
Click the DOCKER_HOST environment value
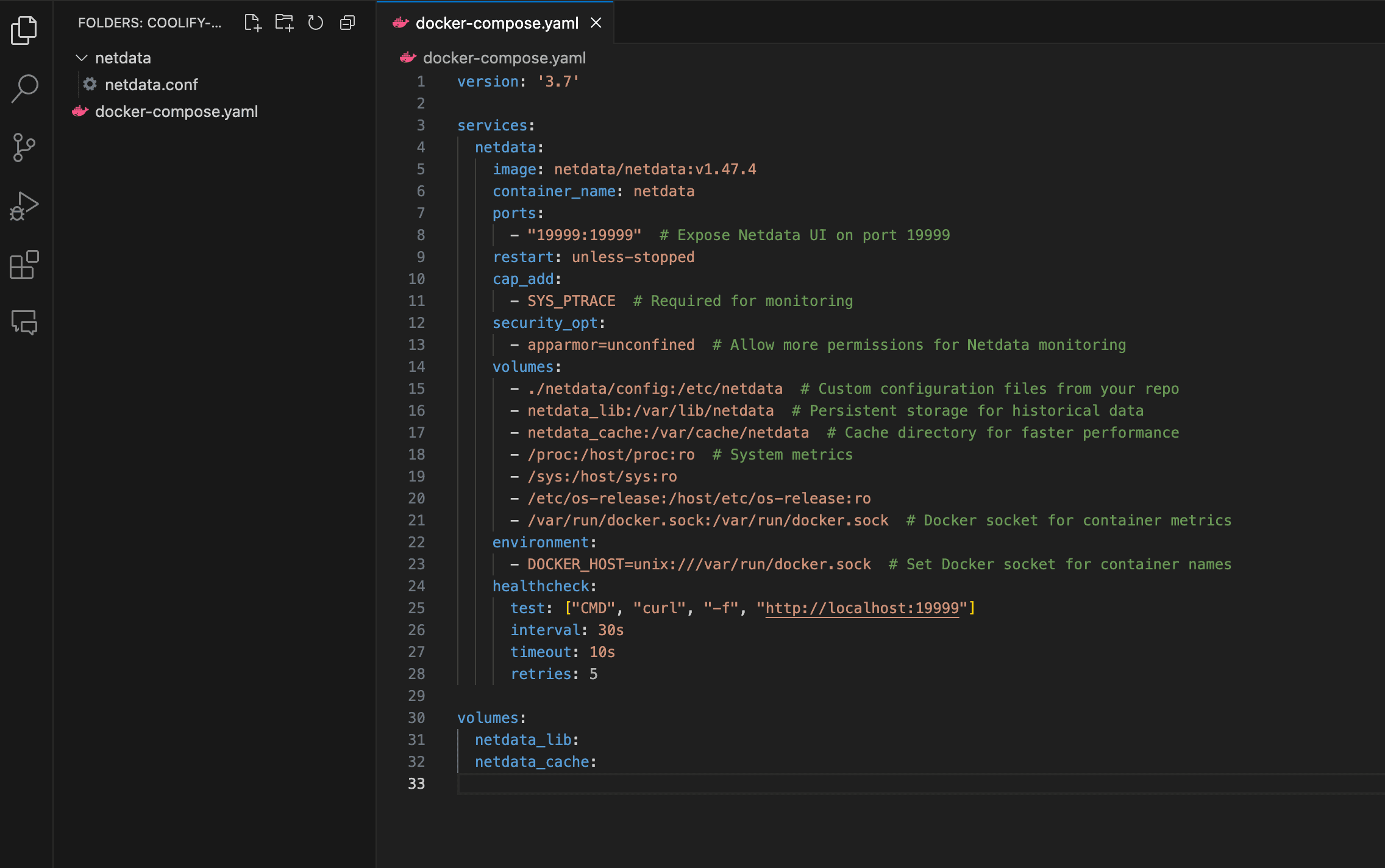click(x=699, y=564)
